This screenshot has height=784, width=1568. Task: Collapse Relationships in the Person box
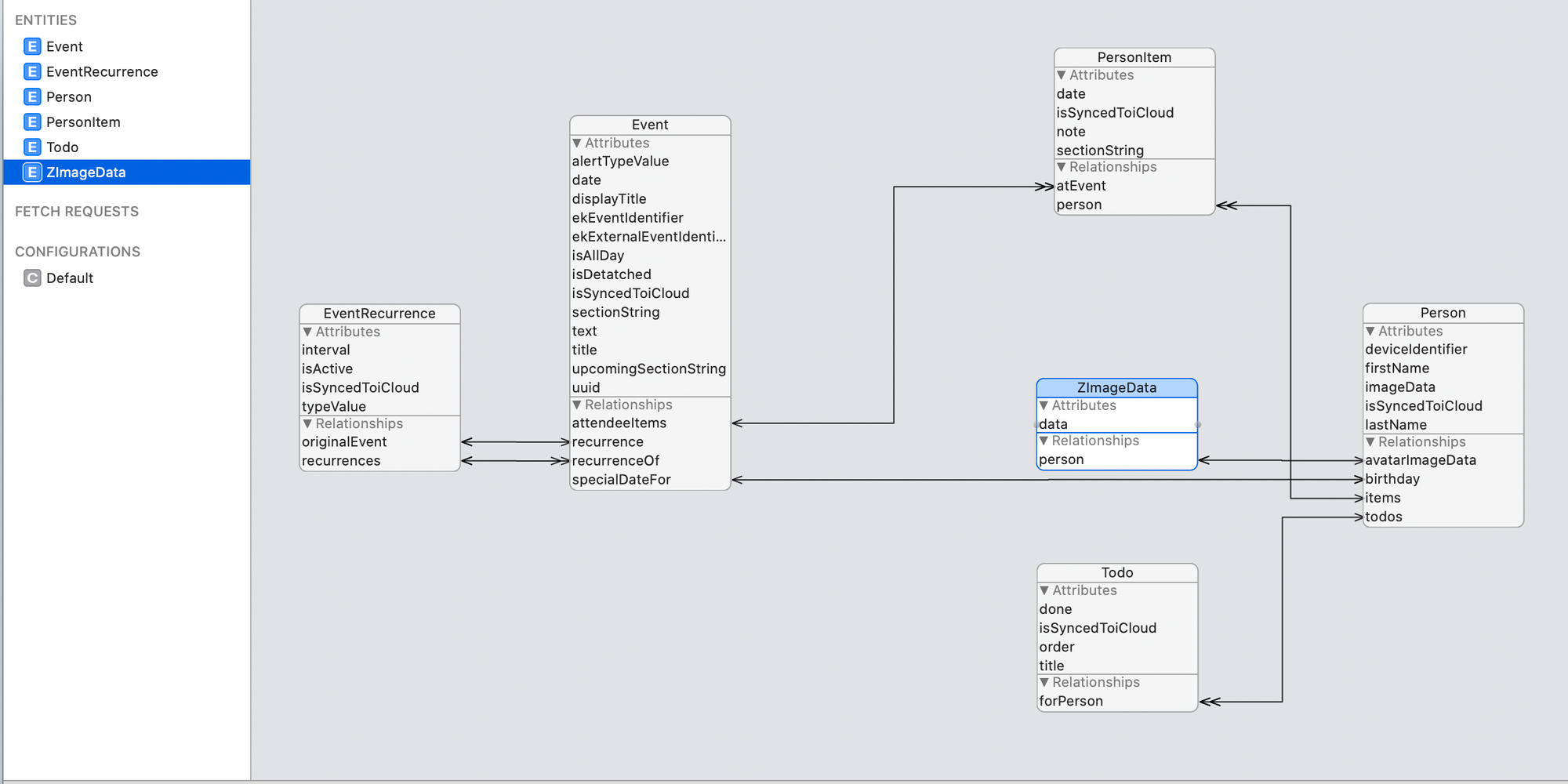[x=1370, y=442]
